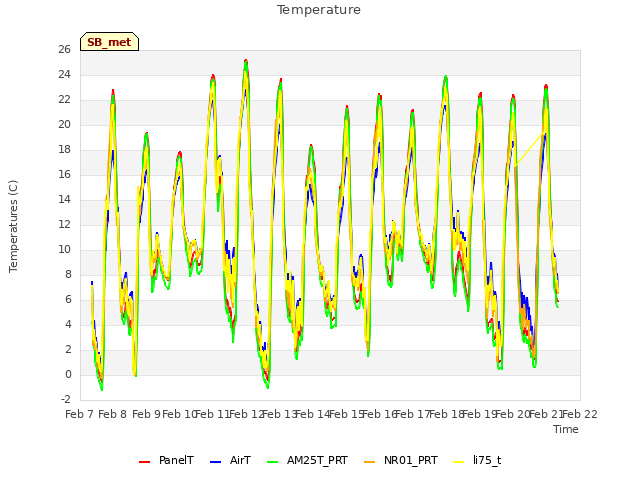Click the Feb 9 tick label

[146, 414]
